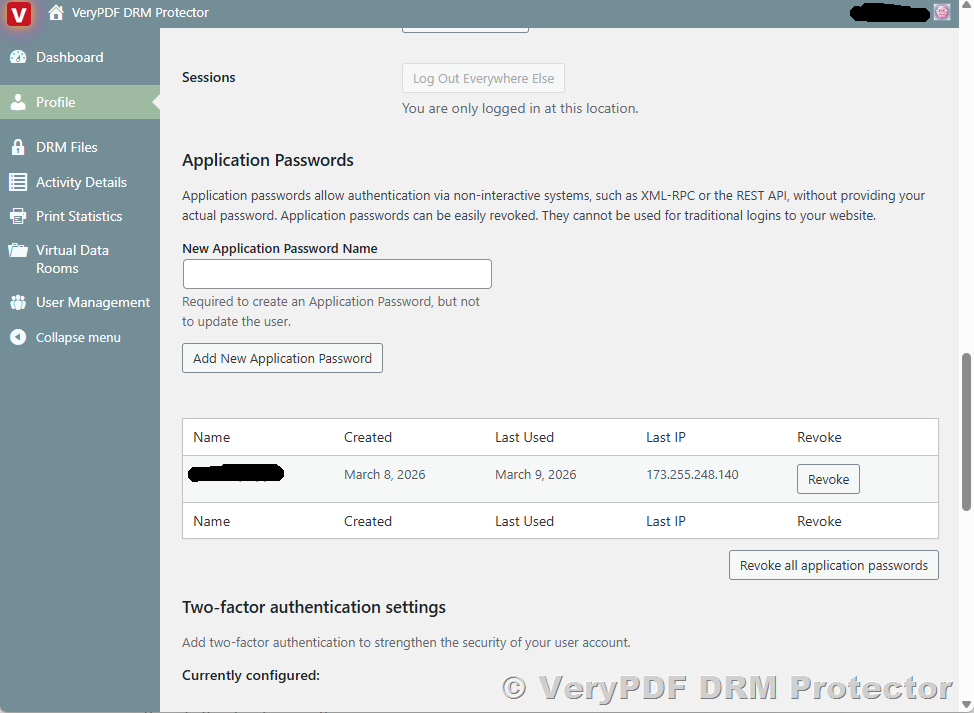Click the Activity Details list icon
This screenshot has width=974, height=713.
coord(18,182)
